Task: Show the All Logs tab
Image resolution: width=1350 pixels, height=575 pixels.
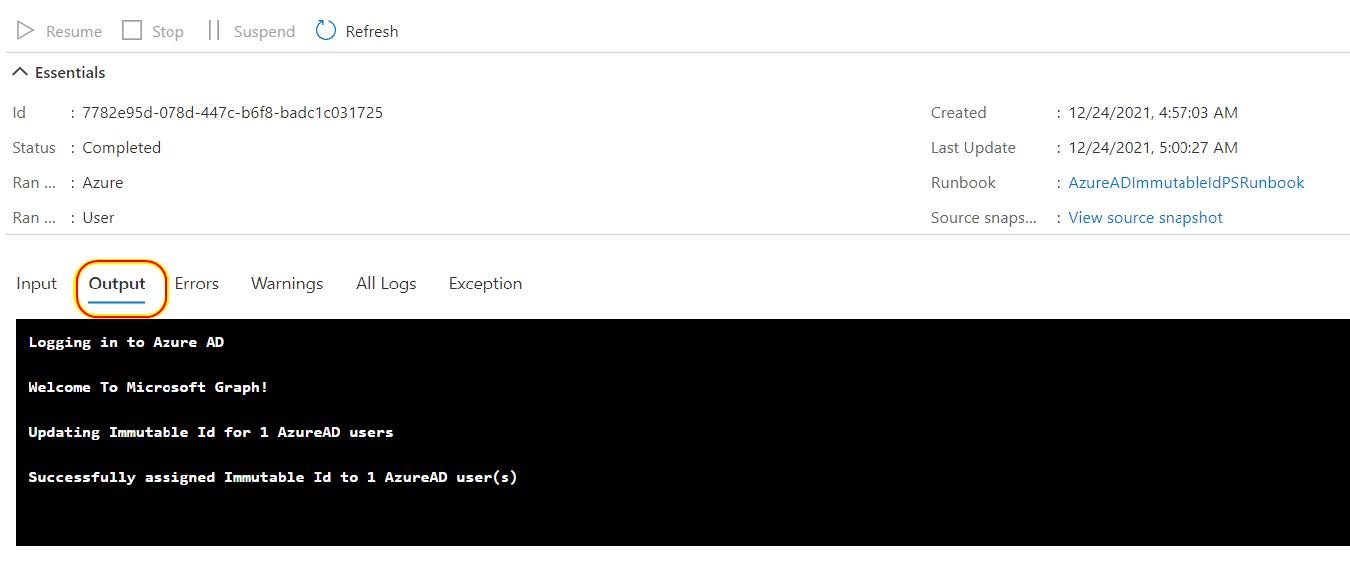Action: tap(386, 284)
